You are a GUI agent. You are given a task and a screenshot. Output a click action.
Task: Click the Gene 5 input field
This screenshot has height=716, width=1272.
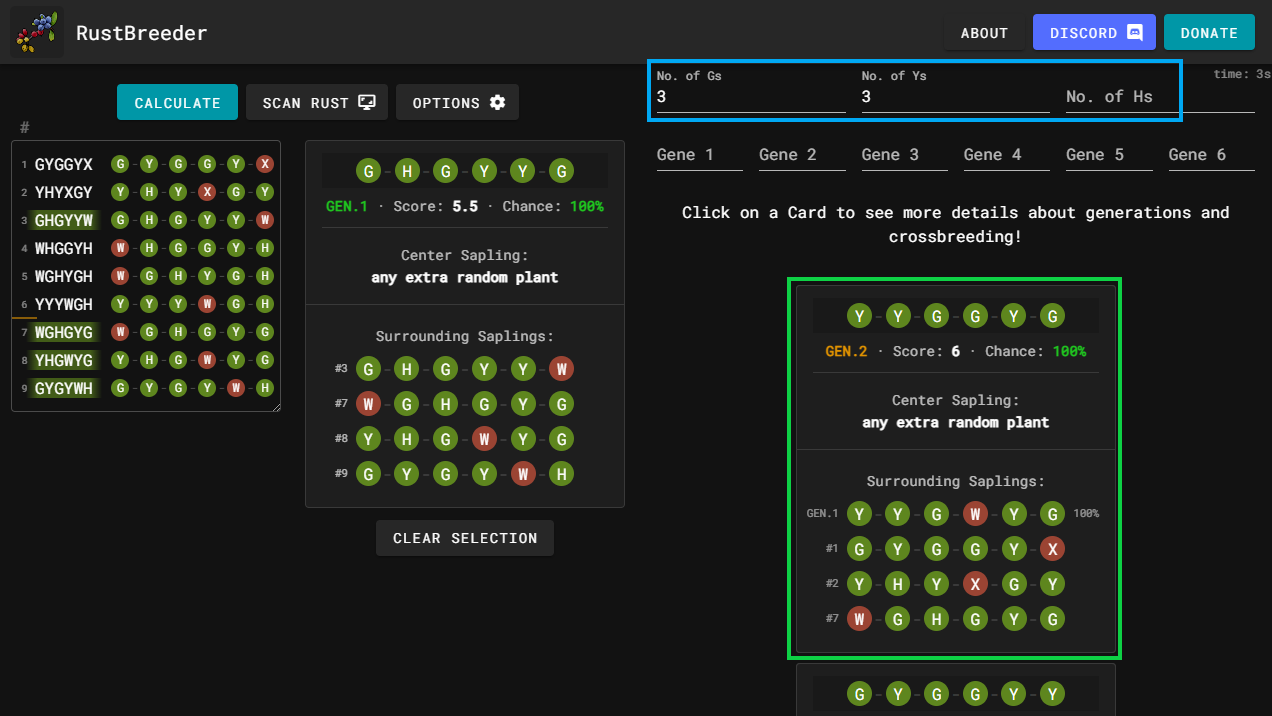pyautogui.click(x=1109, y=155)
